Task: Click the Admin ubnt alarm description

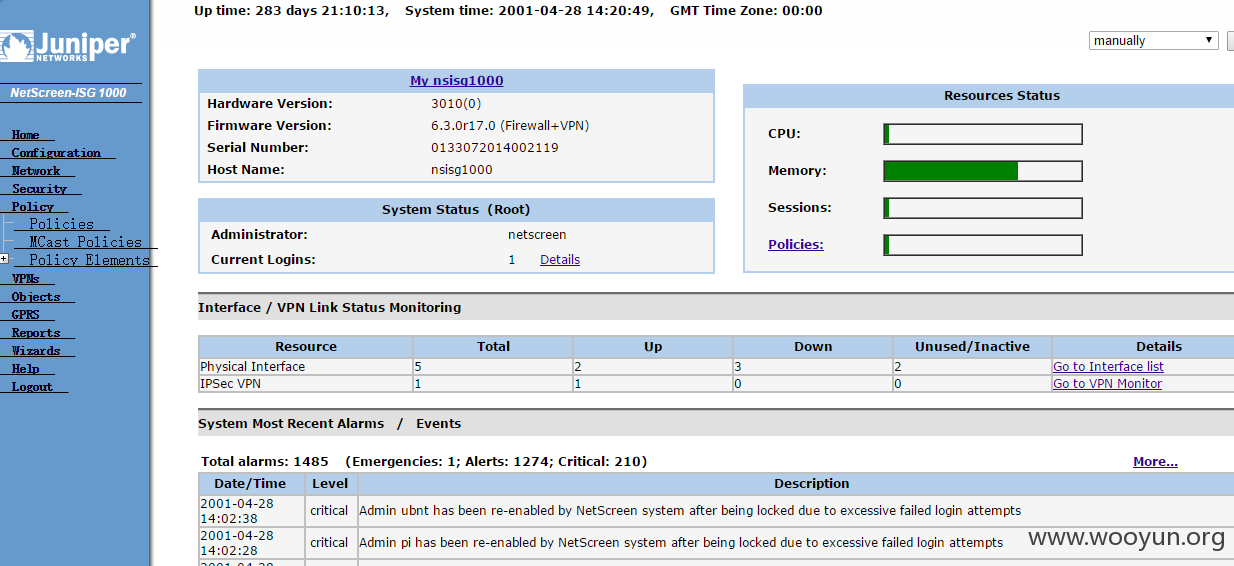Action: click(x=690, y=511)
